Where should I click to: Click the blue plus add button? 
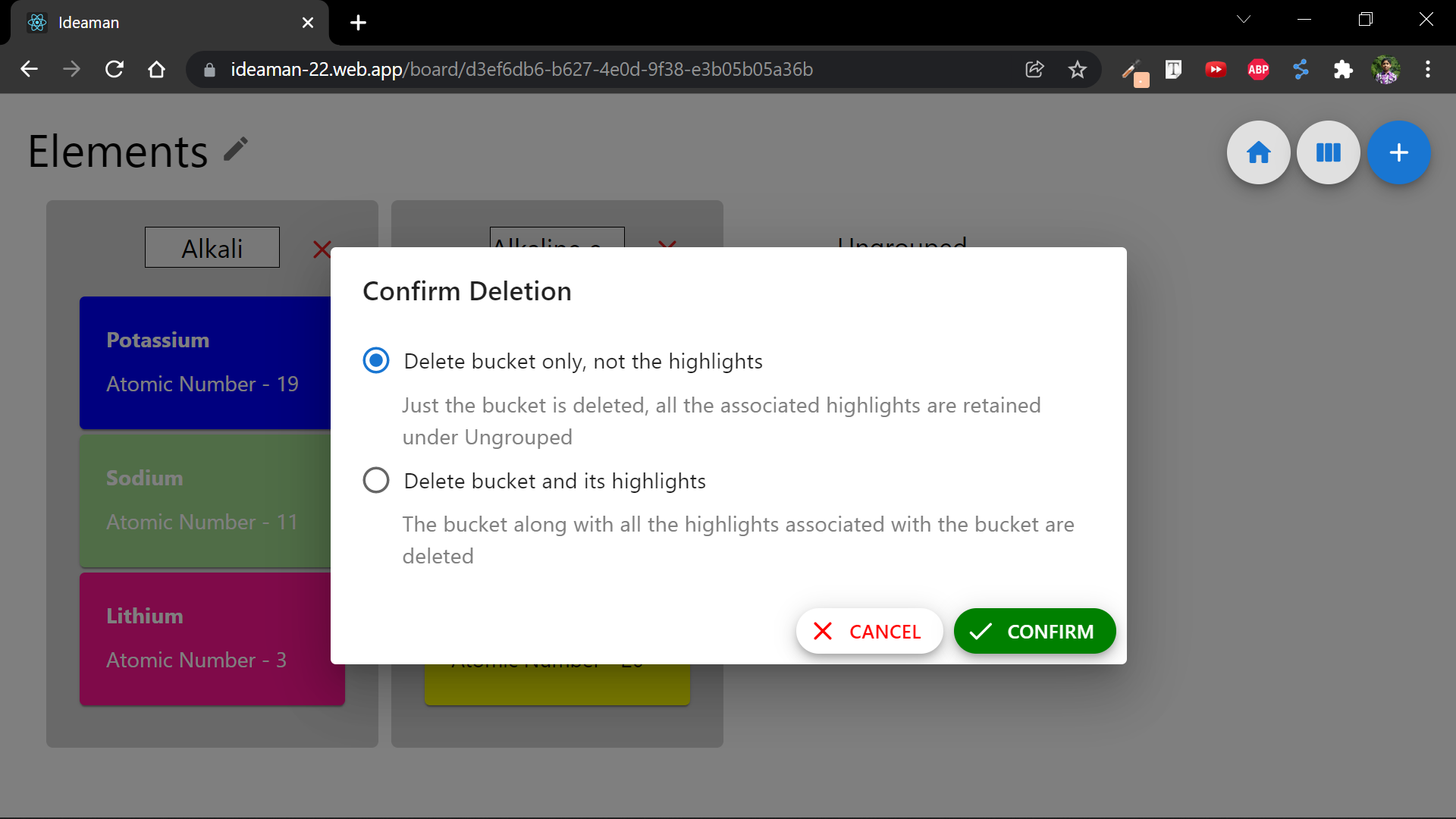(1399, 152)
